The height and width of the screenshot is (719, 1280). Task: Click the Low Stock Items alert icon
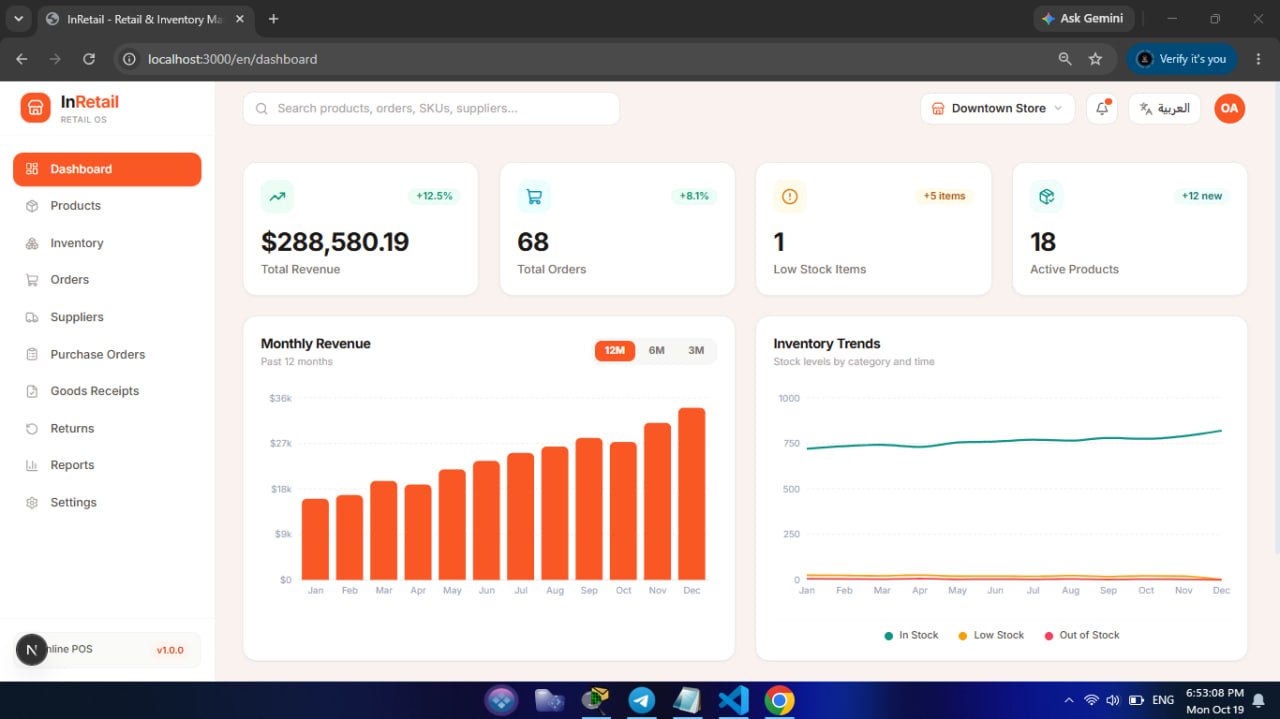790,197
